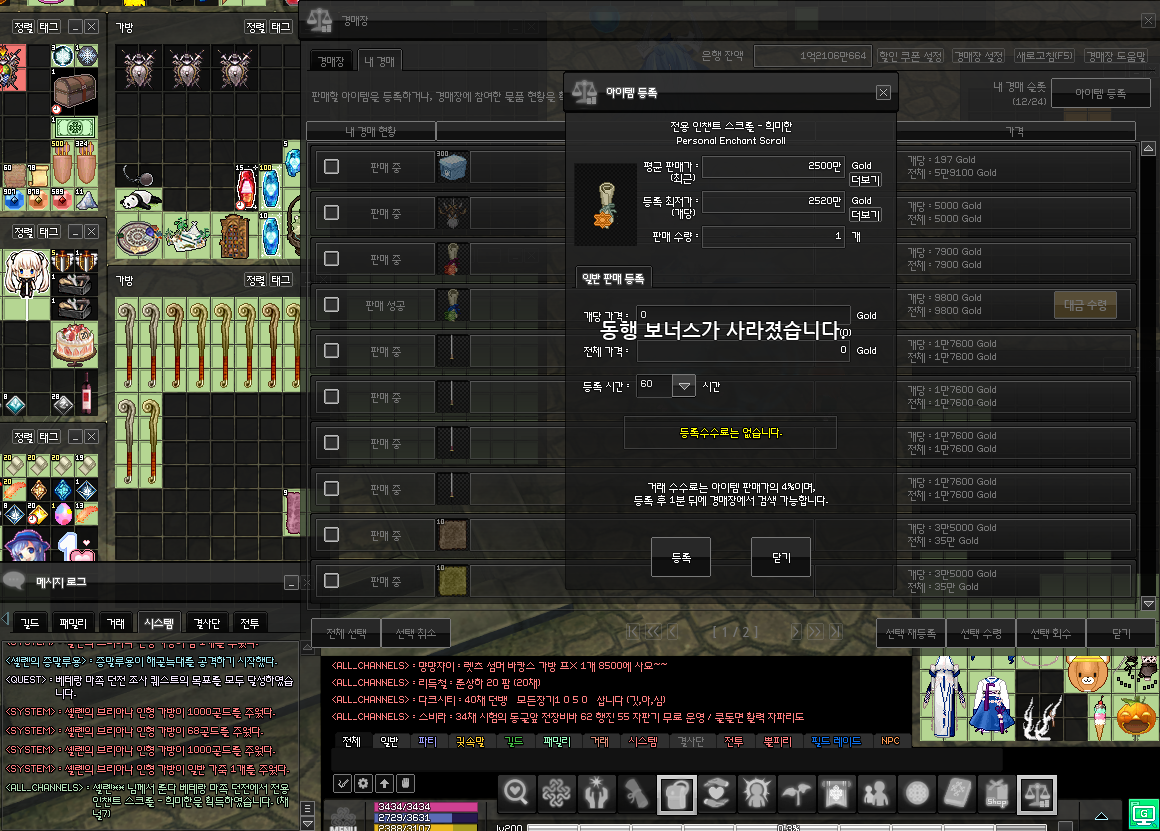Click 닫기 in the item registration dialog
Viewport: 1160px width, 831px height.
point(781,557)
